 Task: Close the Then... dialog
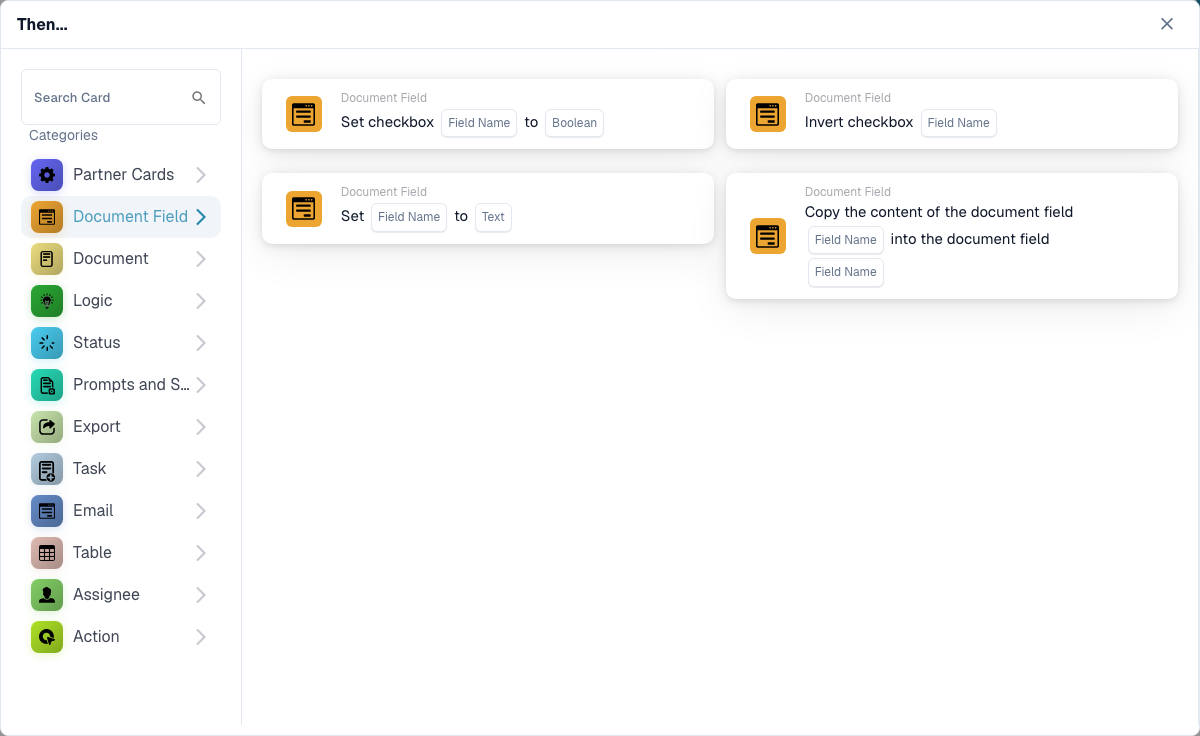[x=1167, y=24]
